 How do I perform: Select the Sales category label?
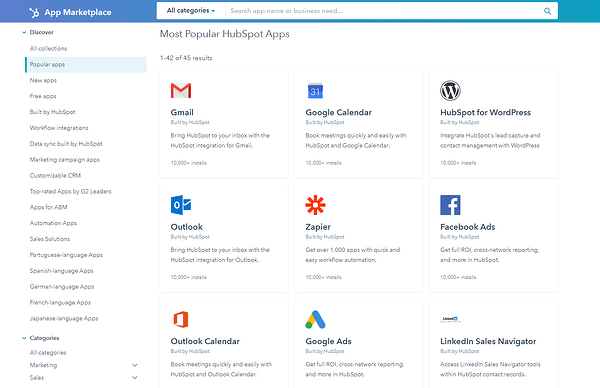coord(37,378)
